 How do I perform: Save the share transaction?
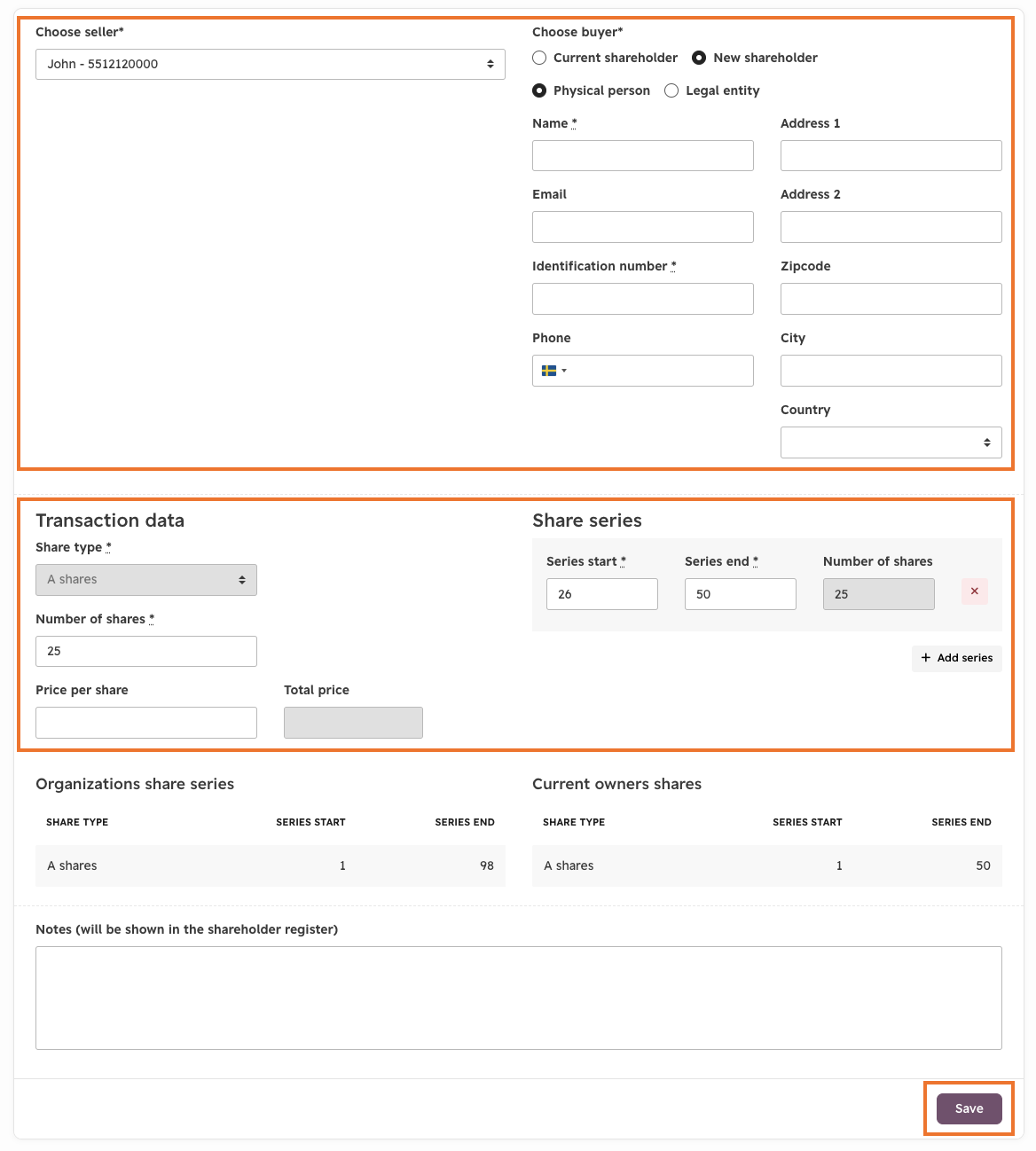point(969,1108)
